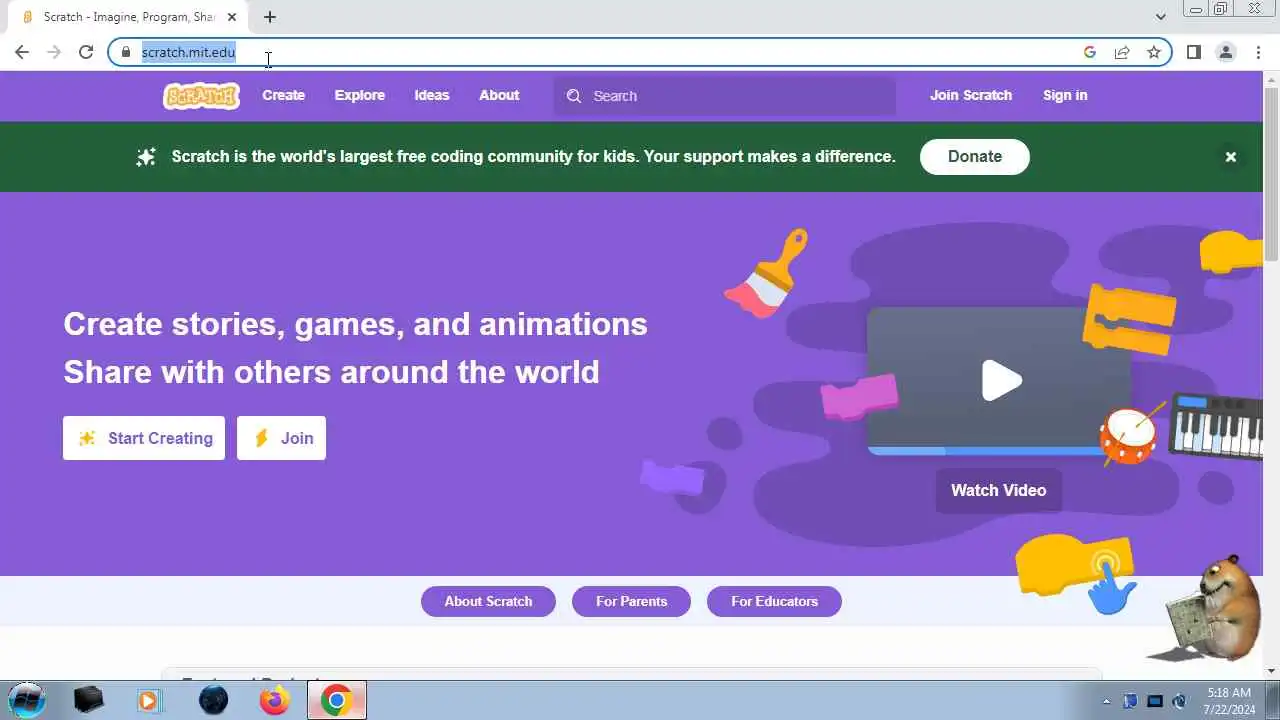The height and width of the screenshot is (720, 1280).
Task: Open the For Educators link
Action: pos(774,601)
